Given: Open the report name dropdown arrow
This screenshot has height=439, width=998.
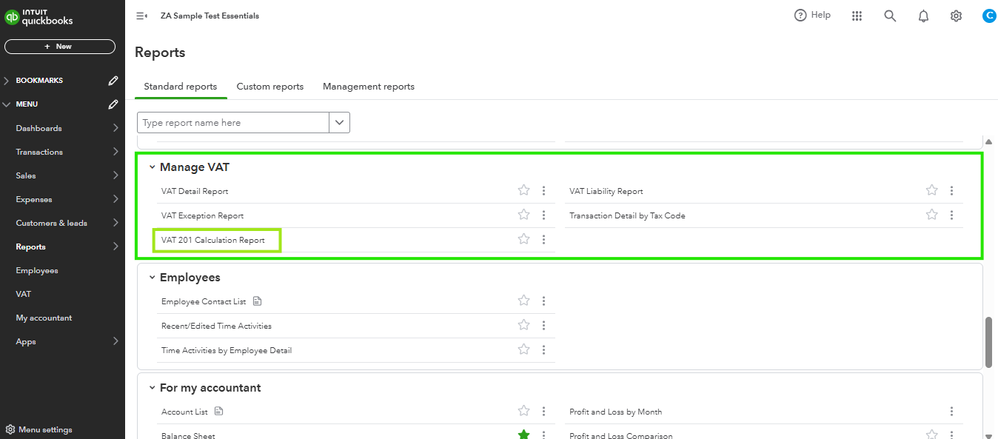Looking at the screenshot, I should point(340,122).
